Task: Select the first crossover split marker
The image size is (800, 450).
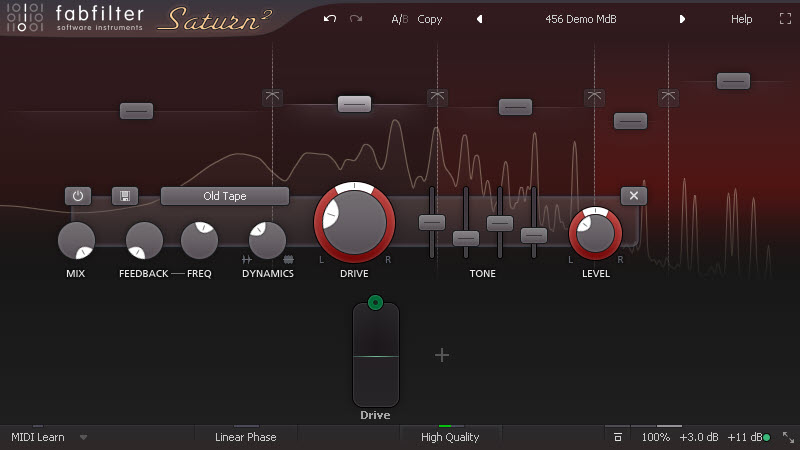Action: click(x=272, y=96)
